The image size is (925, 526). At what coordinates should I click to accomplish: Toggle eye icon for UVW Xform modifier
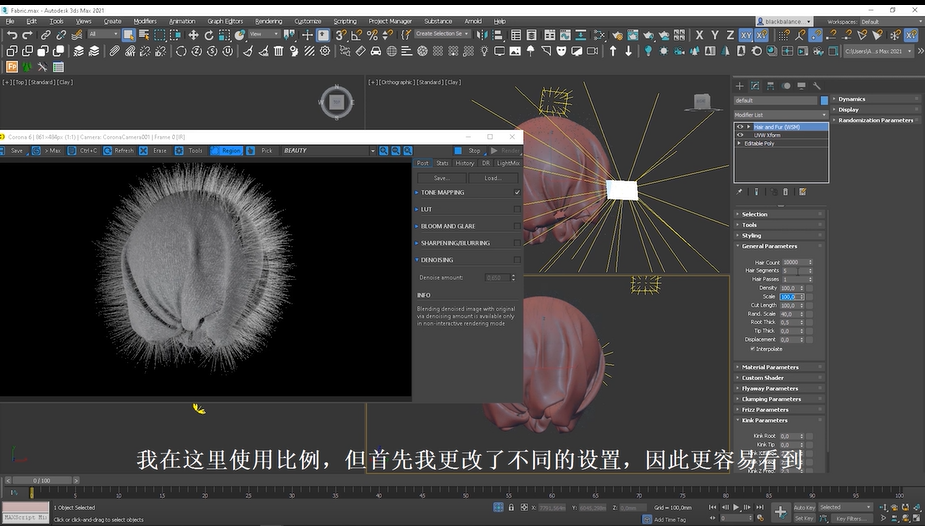740,135
